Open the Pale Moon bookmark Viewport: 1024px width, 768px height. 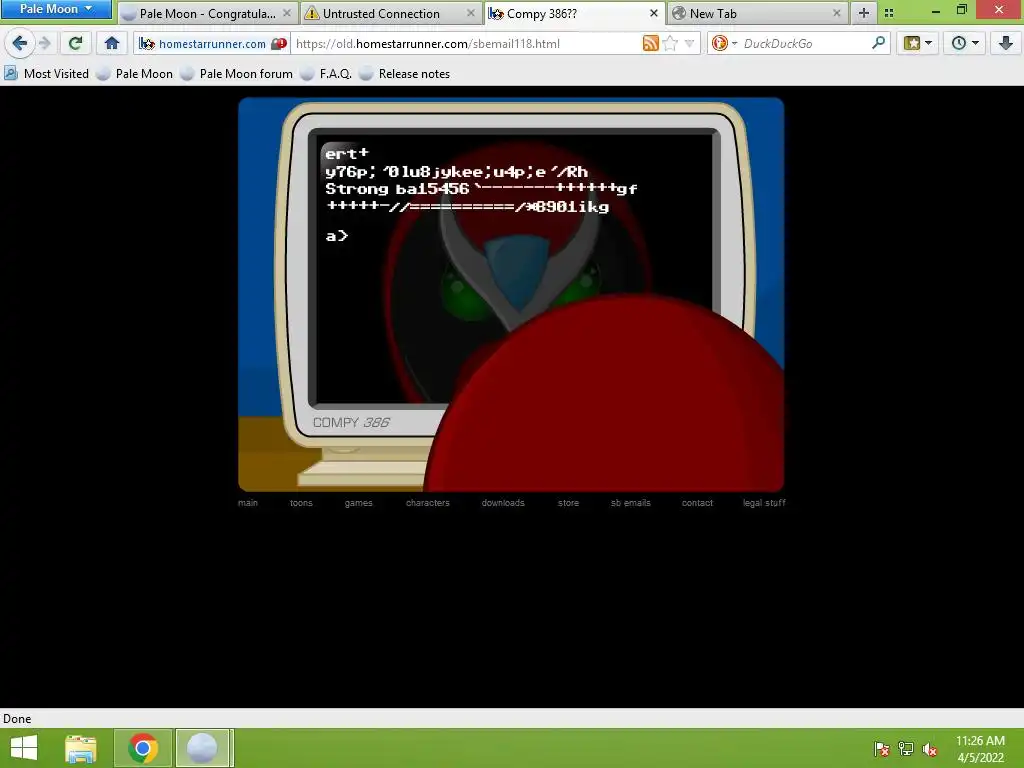(135, 74)
